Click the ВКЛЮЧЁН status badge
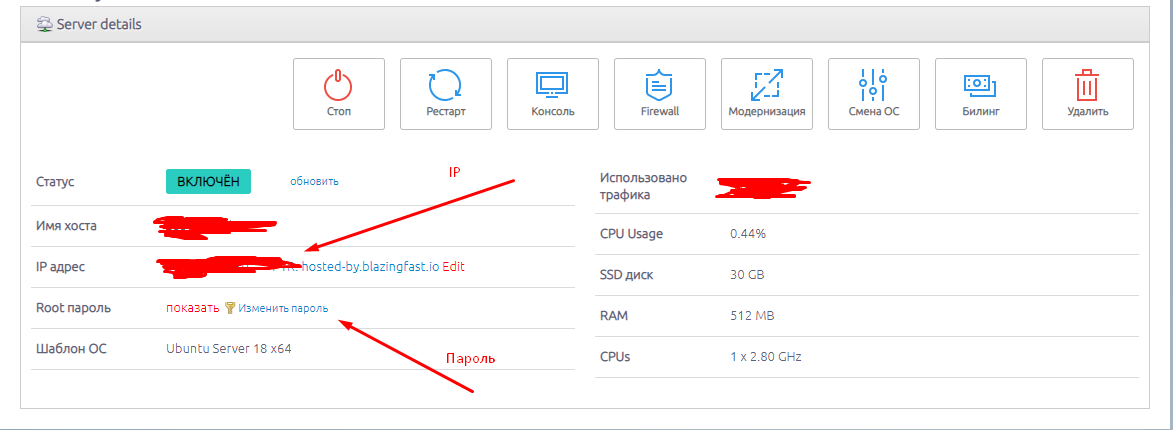1173x430 pixels. coord(208,181)
